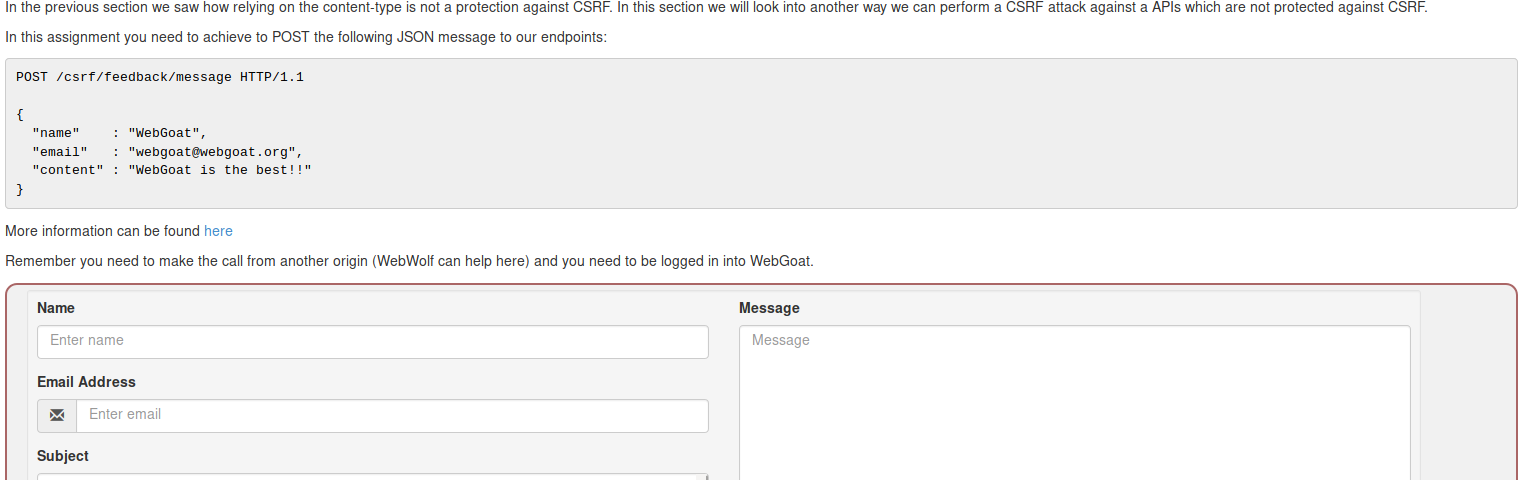Click into the 'Enter email' input field
1521x480 pixels.
click(x=392, y=416)
